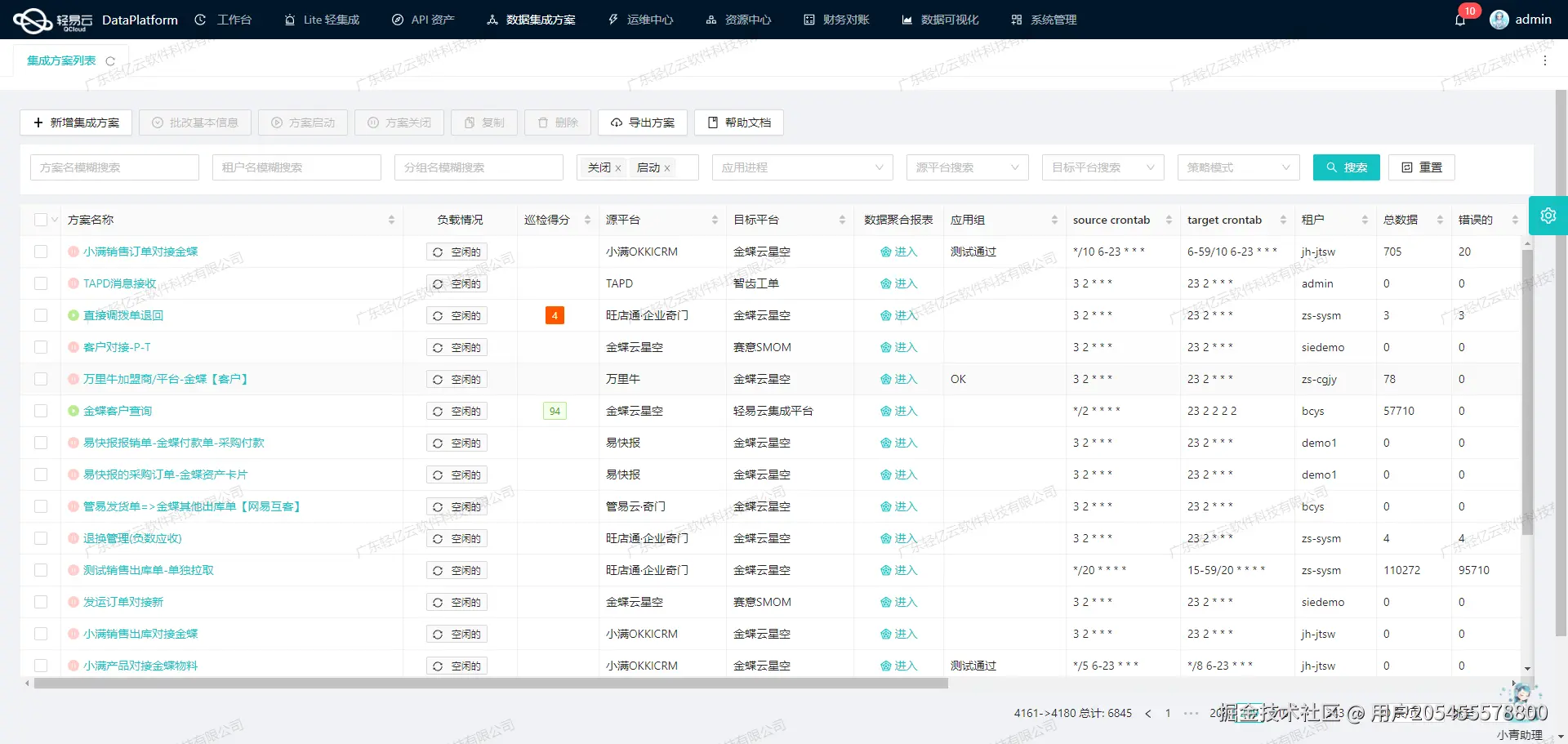This screenshot has width=1568, height=744.
Task: Click the report icon beside 进入 for 金蝶客户查询
Action: [886, 411]
